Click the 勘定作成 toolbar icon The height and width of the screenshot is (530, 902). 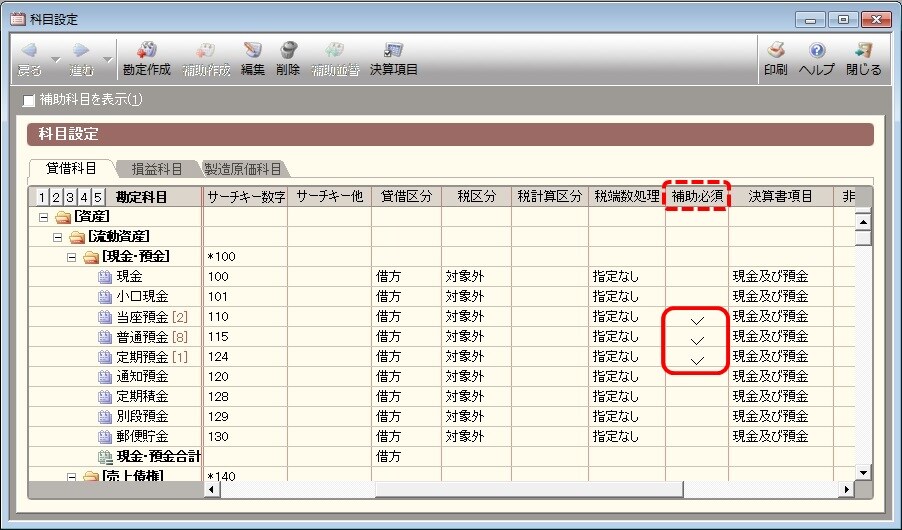pos(146,50)
